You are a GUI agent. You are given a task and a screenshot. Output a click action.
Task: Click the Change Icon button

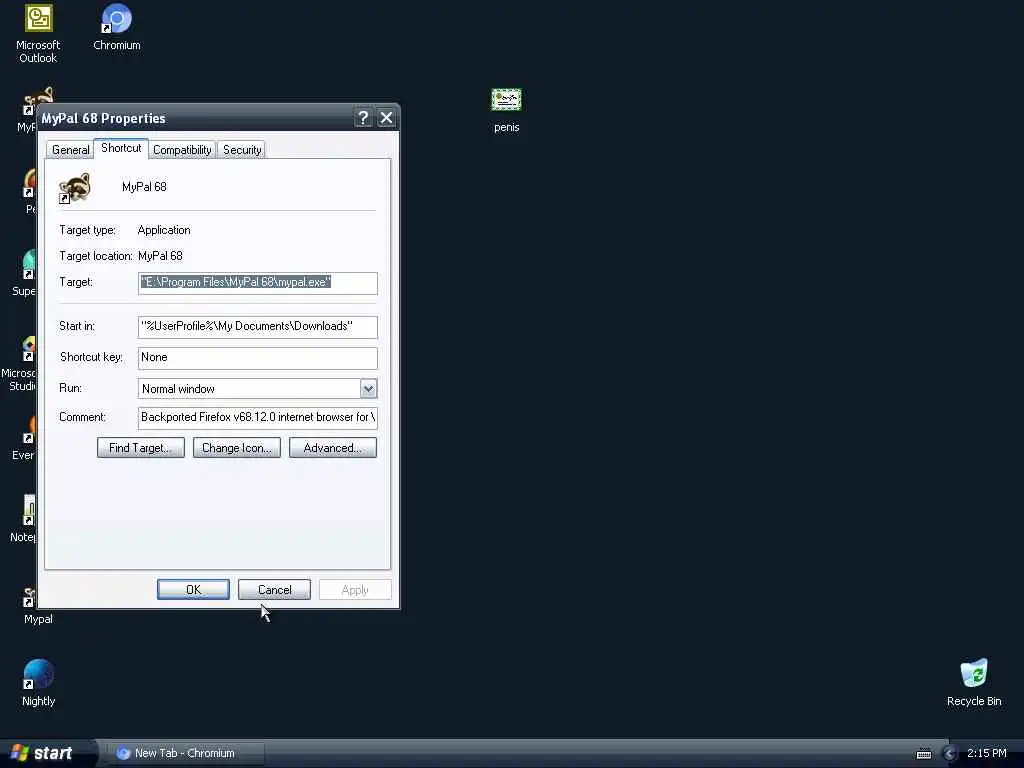point(236,448)
